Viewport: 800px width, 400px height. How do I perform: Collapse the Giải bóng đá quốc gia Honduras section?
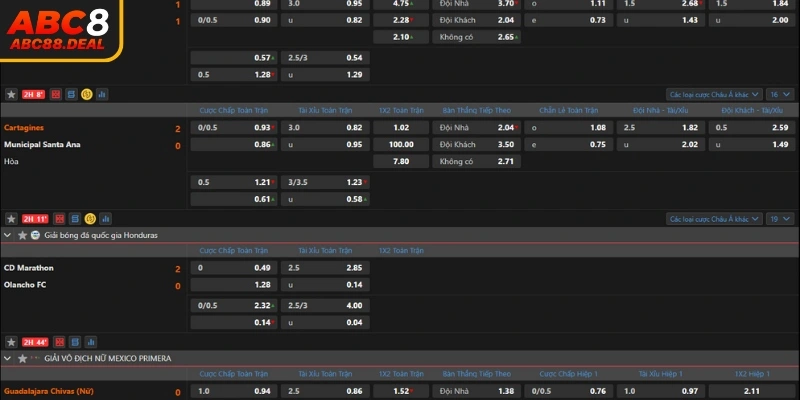pos(8,234)
